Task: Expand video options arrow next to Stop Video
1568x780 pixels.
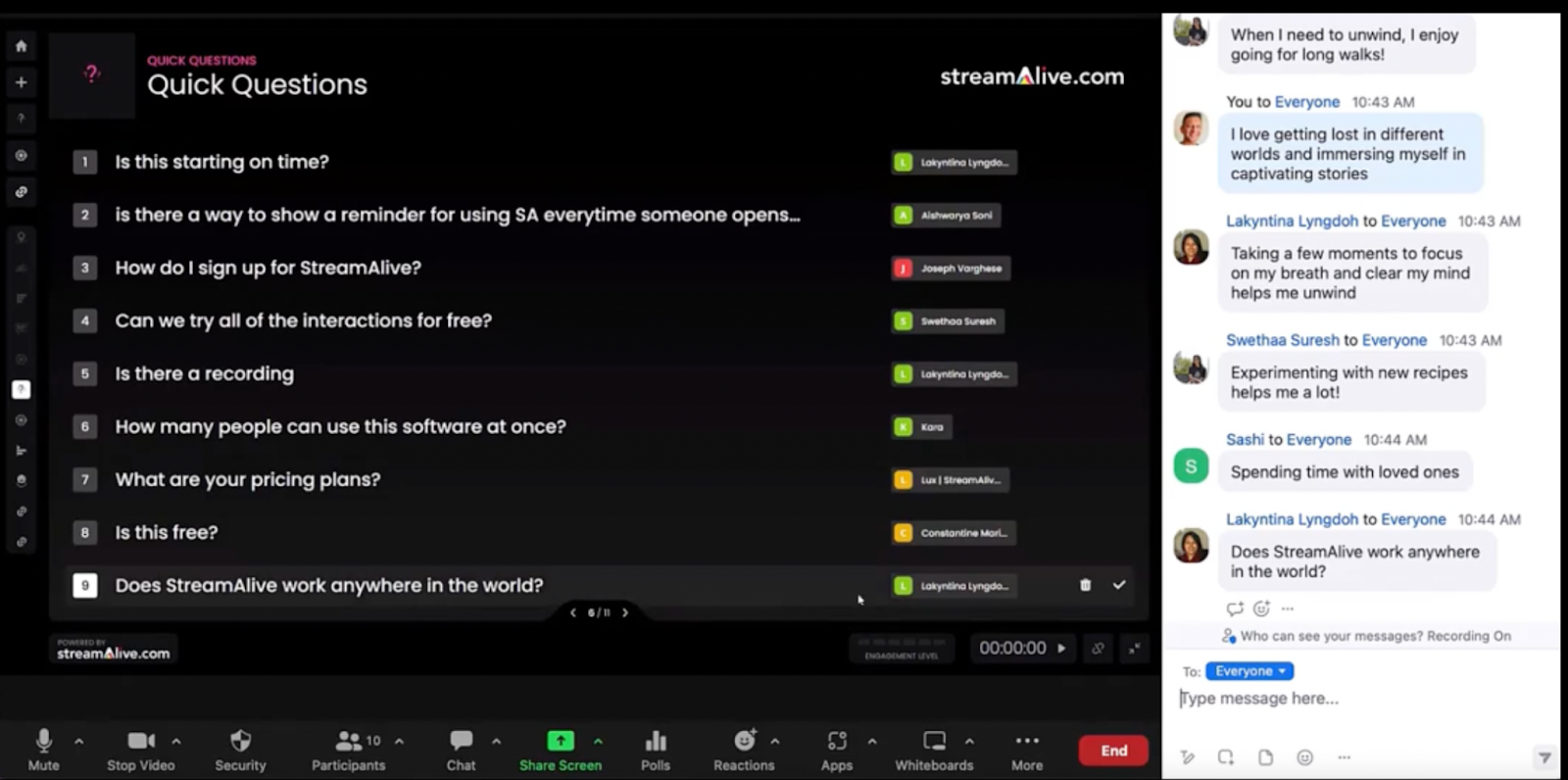Action: coord(176,741)
